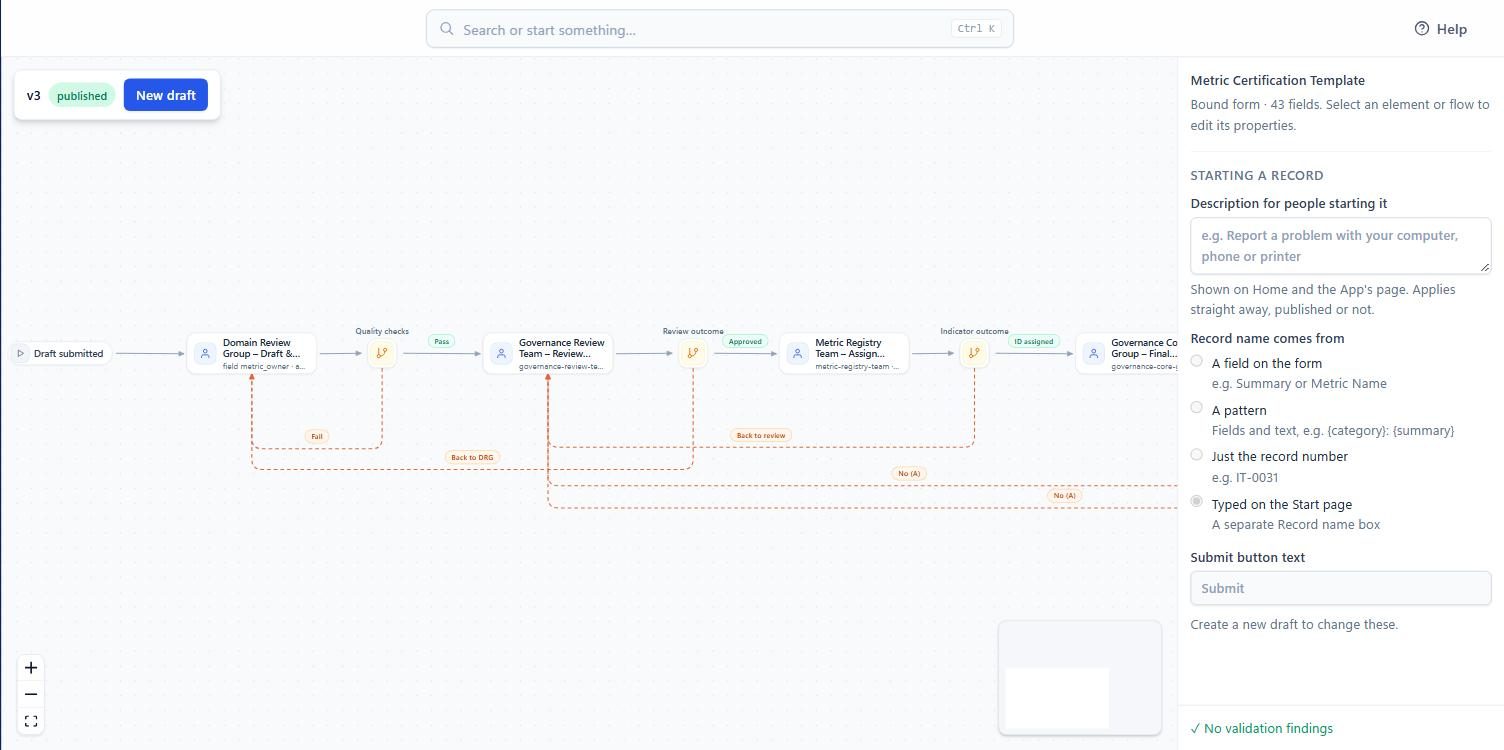Viewport: 1504px width, 750px height.
Task: Open the Help link
Action: click(x=1441, y=29)
